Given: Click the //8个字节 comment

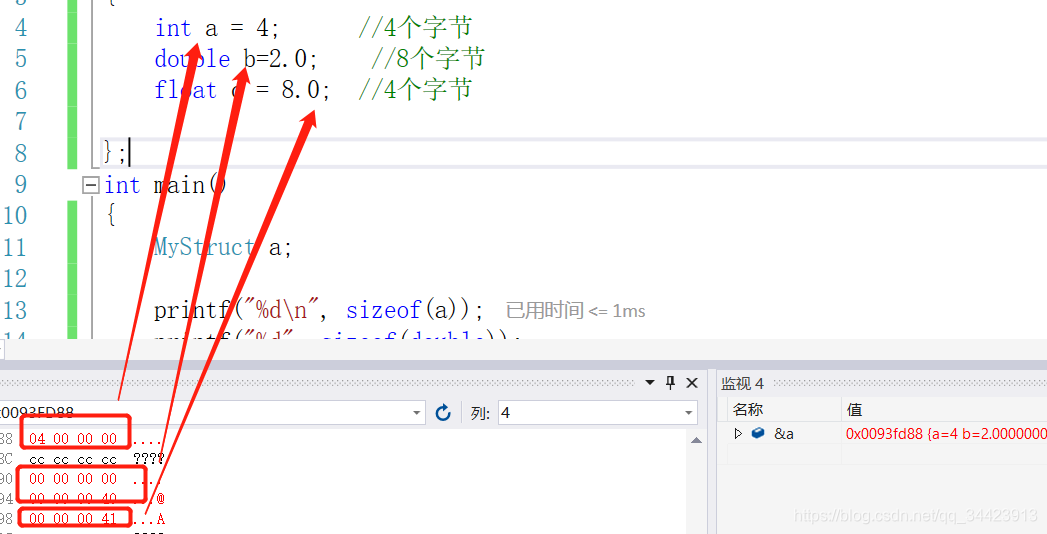Looking at the screenshot, I should (x=427, y=59).
